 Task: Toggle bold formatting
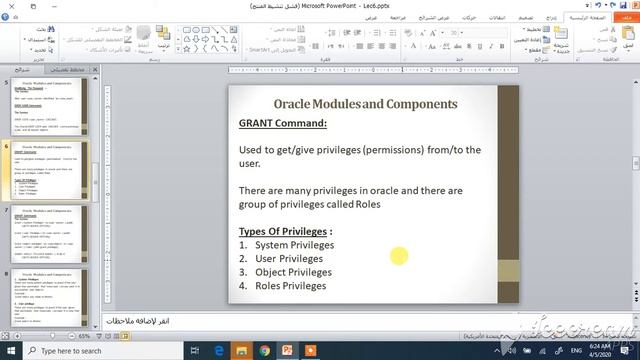click(x=502, y=46)
